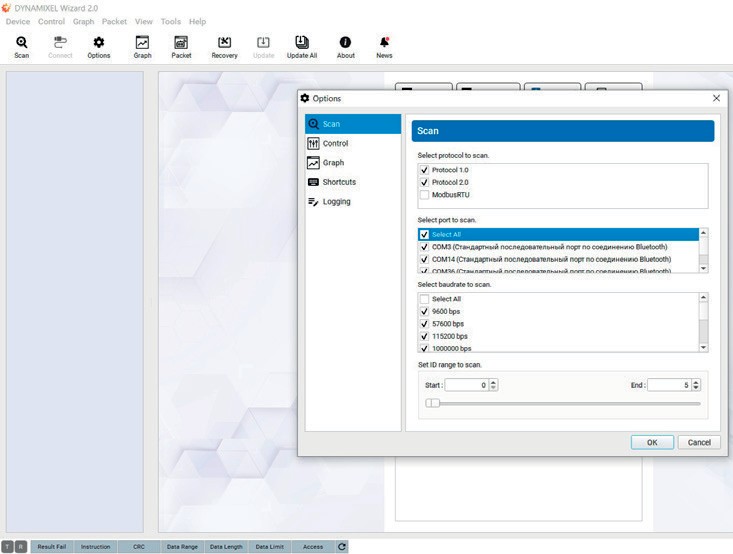Uncheck the Protocol 1.0 checkbox
Image resolution: width=733 pixels, height=554 pixels.
click(x=425, y=171)
